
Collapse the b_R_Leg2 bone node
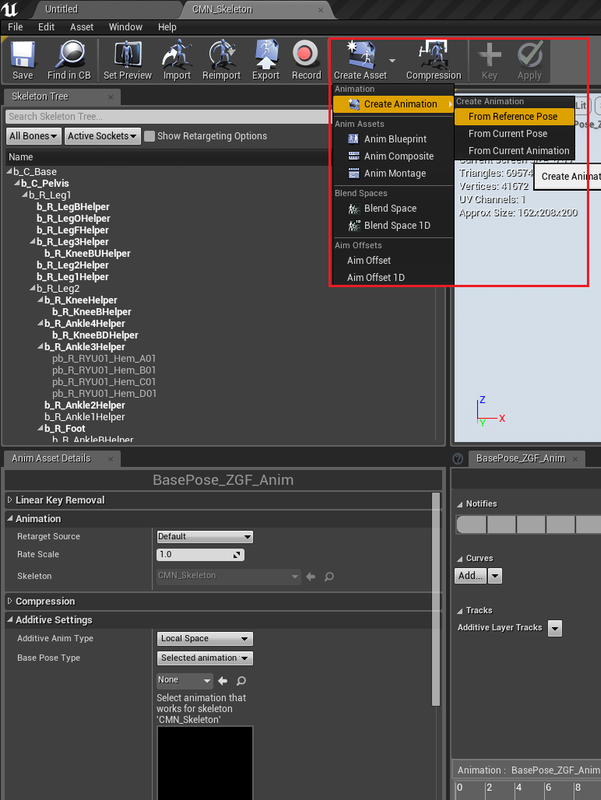click(33, 288)
